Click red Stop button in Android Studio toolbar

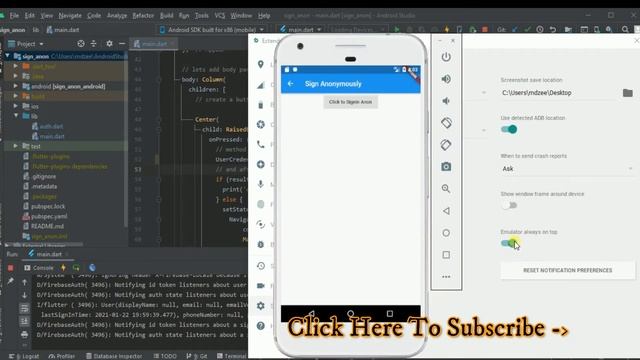485,29
